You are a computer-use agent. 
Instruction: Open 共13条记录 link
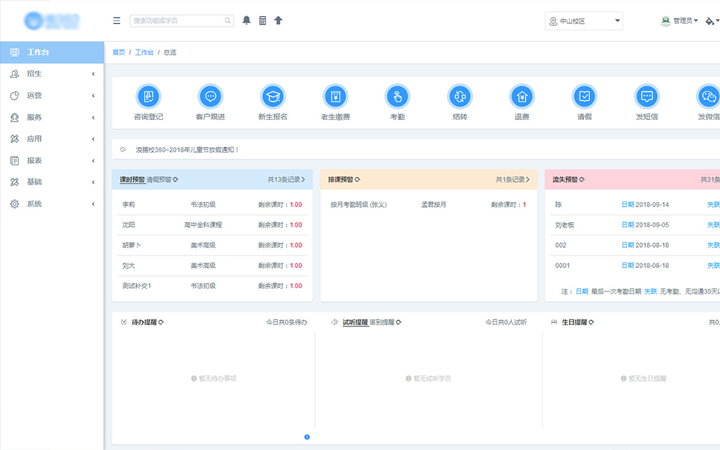point(286,180)
